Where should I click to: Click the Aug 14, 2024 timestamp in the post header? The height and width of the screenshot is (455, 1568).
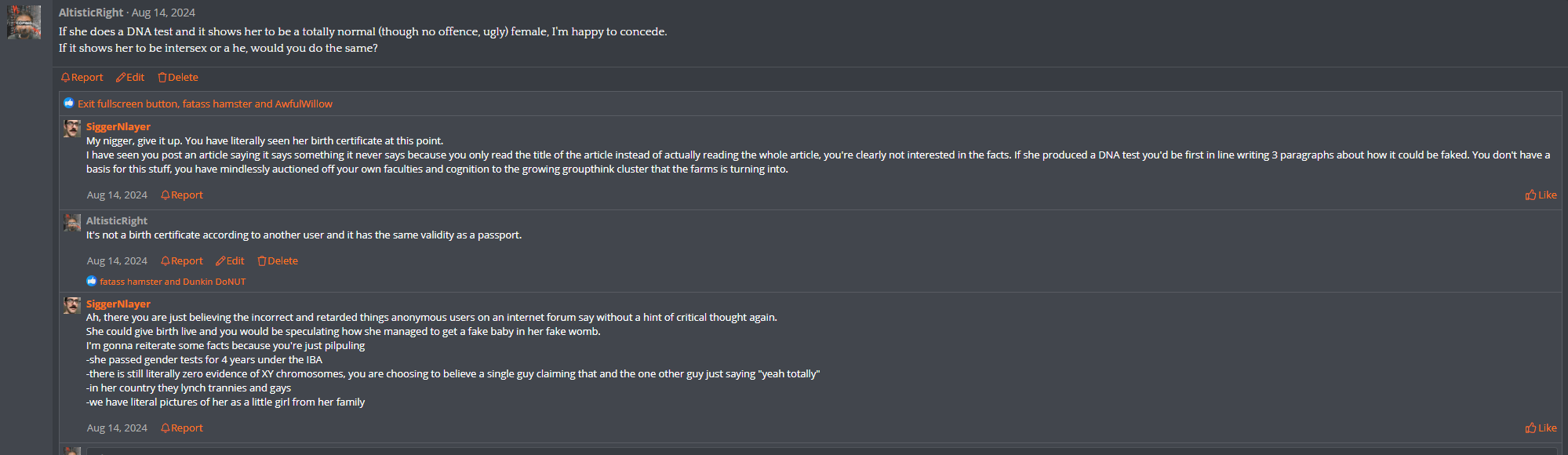[x=163, y=13]
